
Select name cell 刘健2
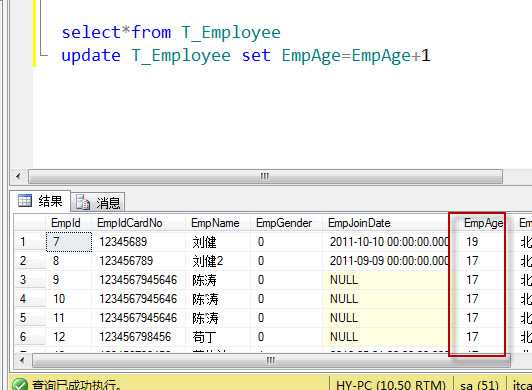(x=208, y=261)
